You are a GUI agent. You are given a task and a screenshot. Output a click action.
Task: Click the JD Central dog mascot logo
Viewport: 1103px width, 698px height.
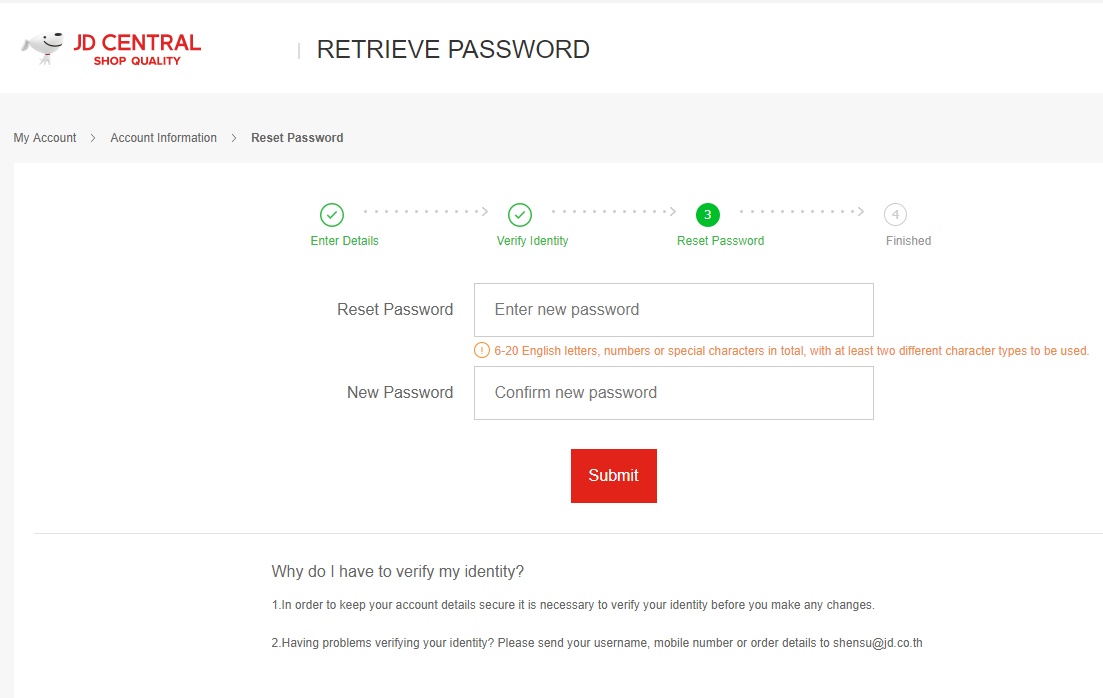click(x=43, y=48)
